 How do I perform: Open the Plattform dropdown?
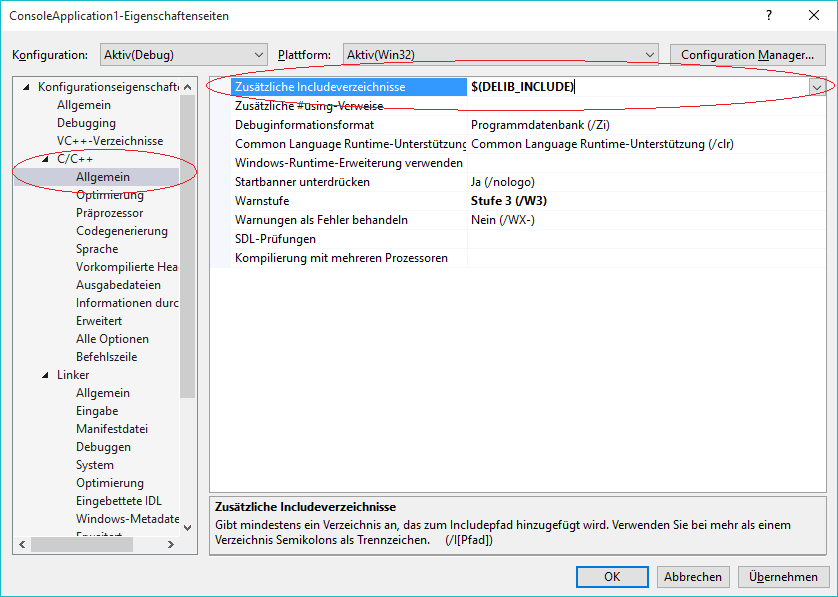(500, 55)
